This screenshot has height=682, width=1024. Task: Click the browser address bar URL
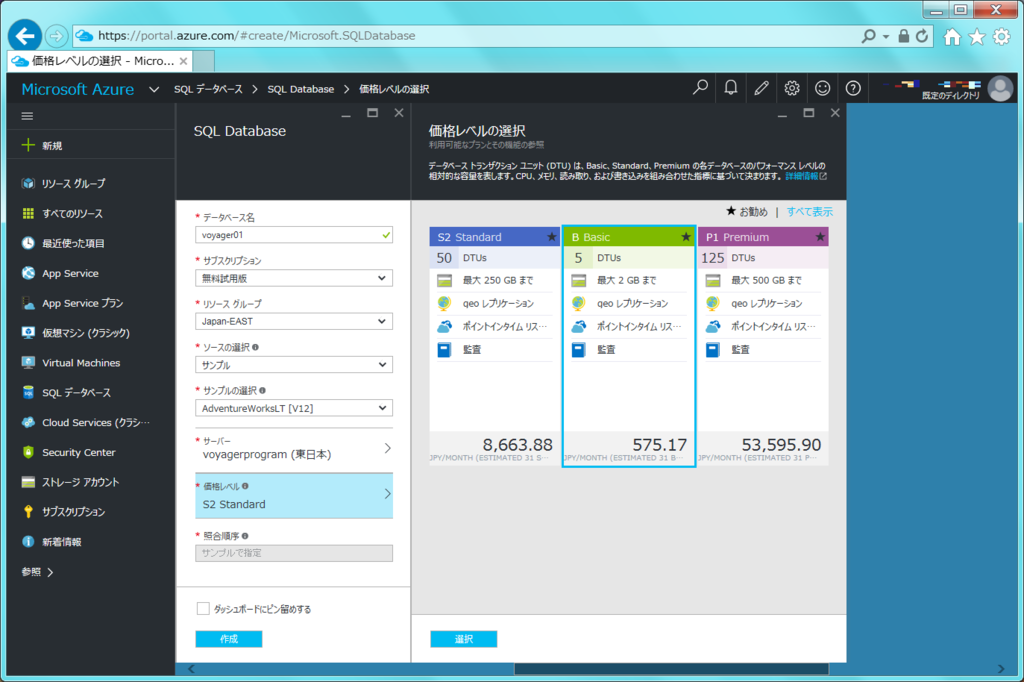[257, 36]
